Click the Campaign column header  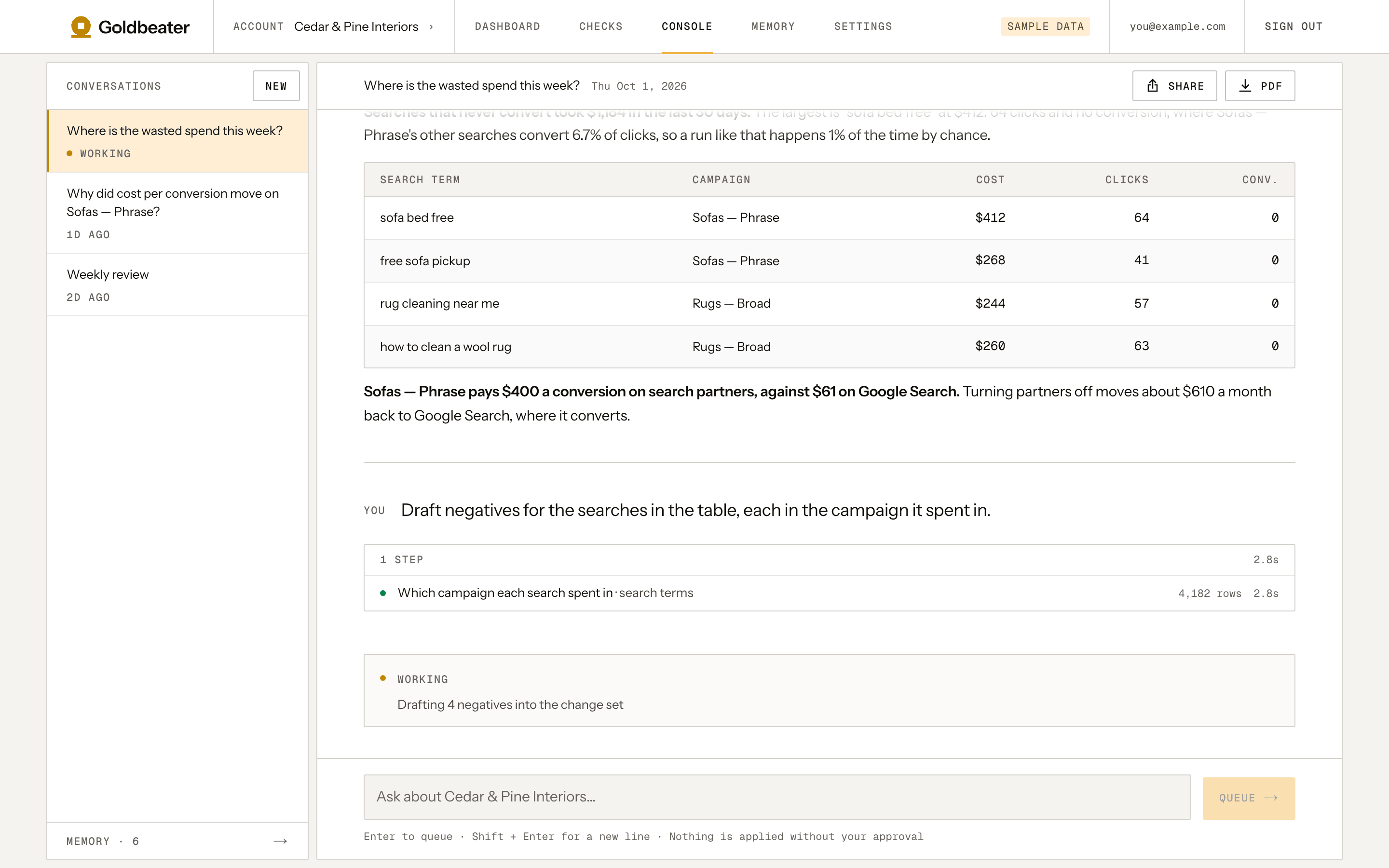click(x=721, y=180)
